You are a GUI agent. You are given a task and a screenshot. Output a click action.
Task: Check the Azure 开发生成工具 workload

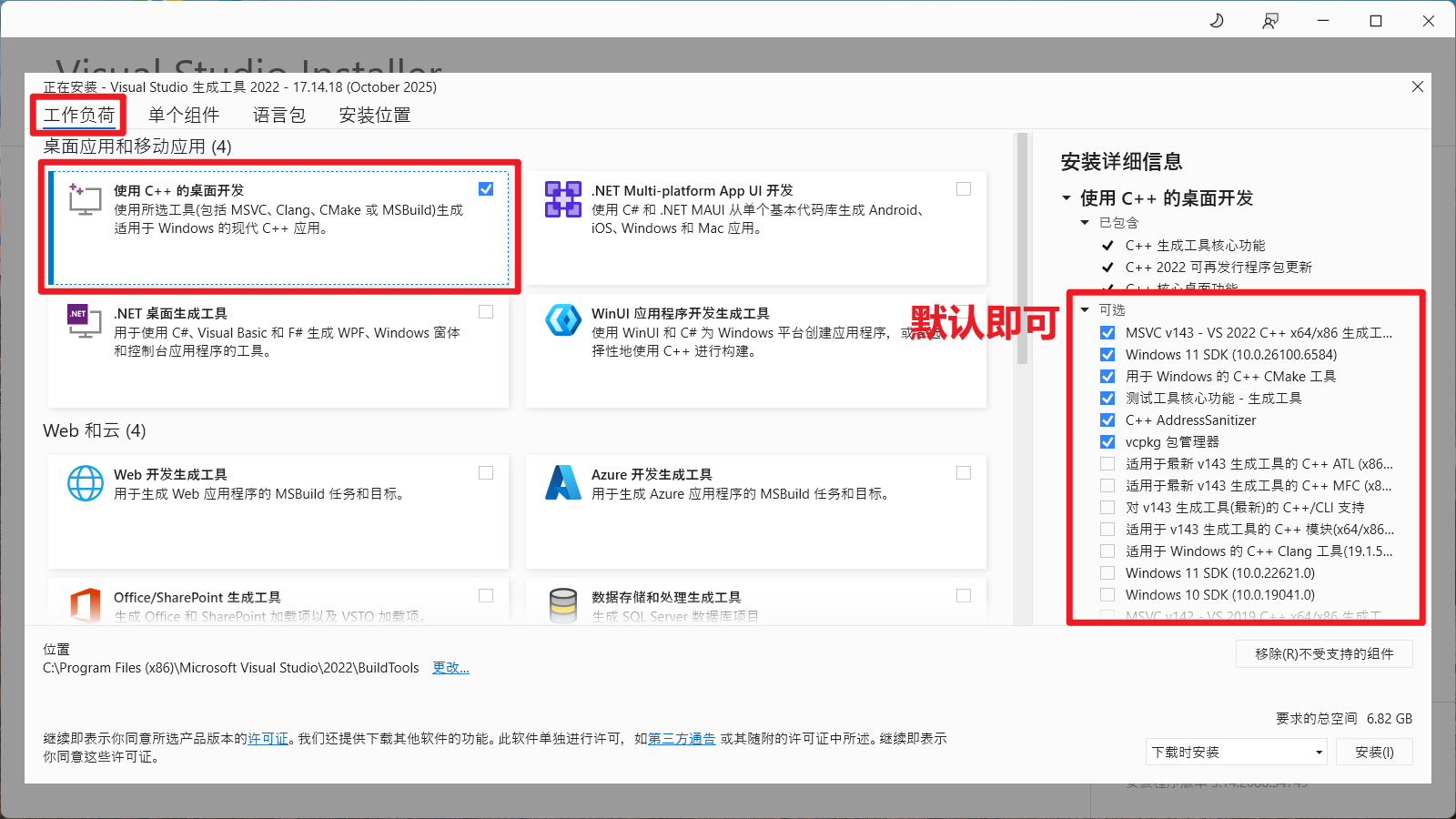[964, 473]
